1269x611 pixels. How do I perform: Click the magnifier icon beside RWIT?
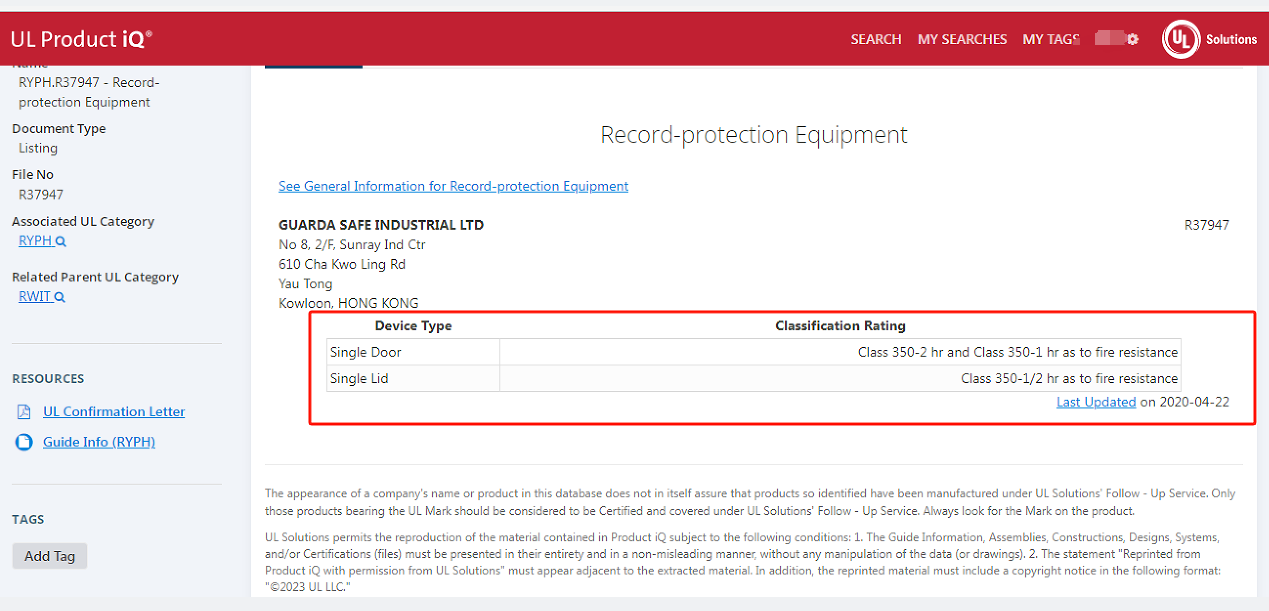[60, 297]
